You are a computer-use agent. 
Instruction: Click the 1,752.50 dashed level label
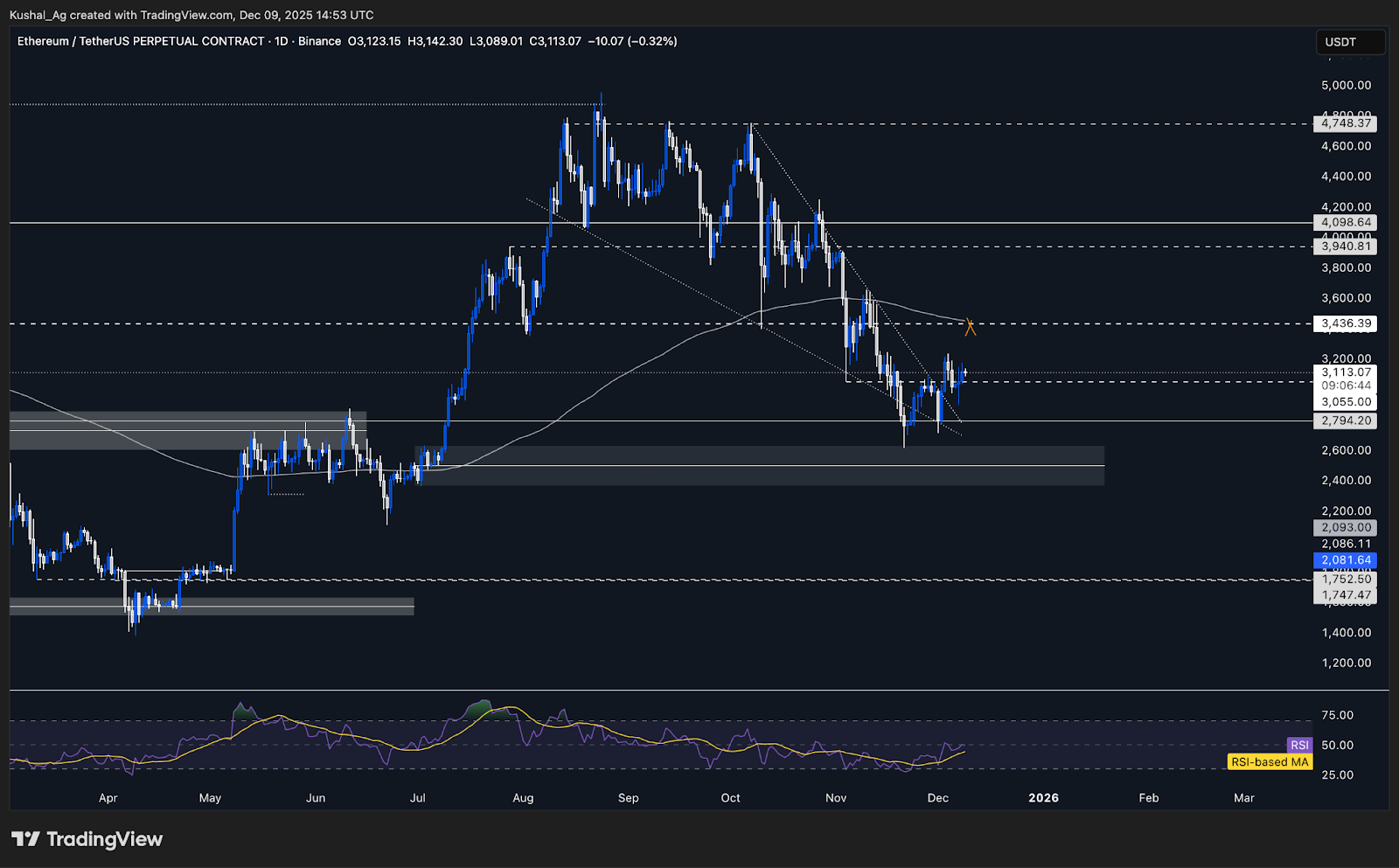click(x=1347, y=579)
